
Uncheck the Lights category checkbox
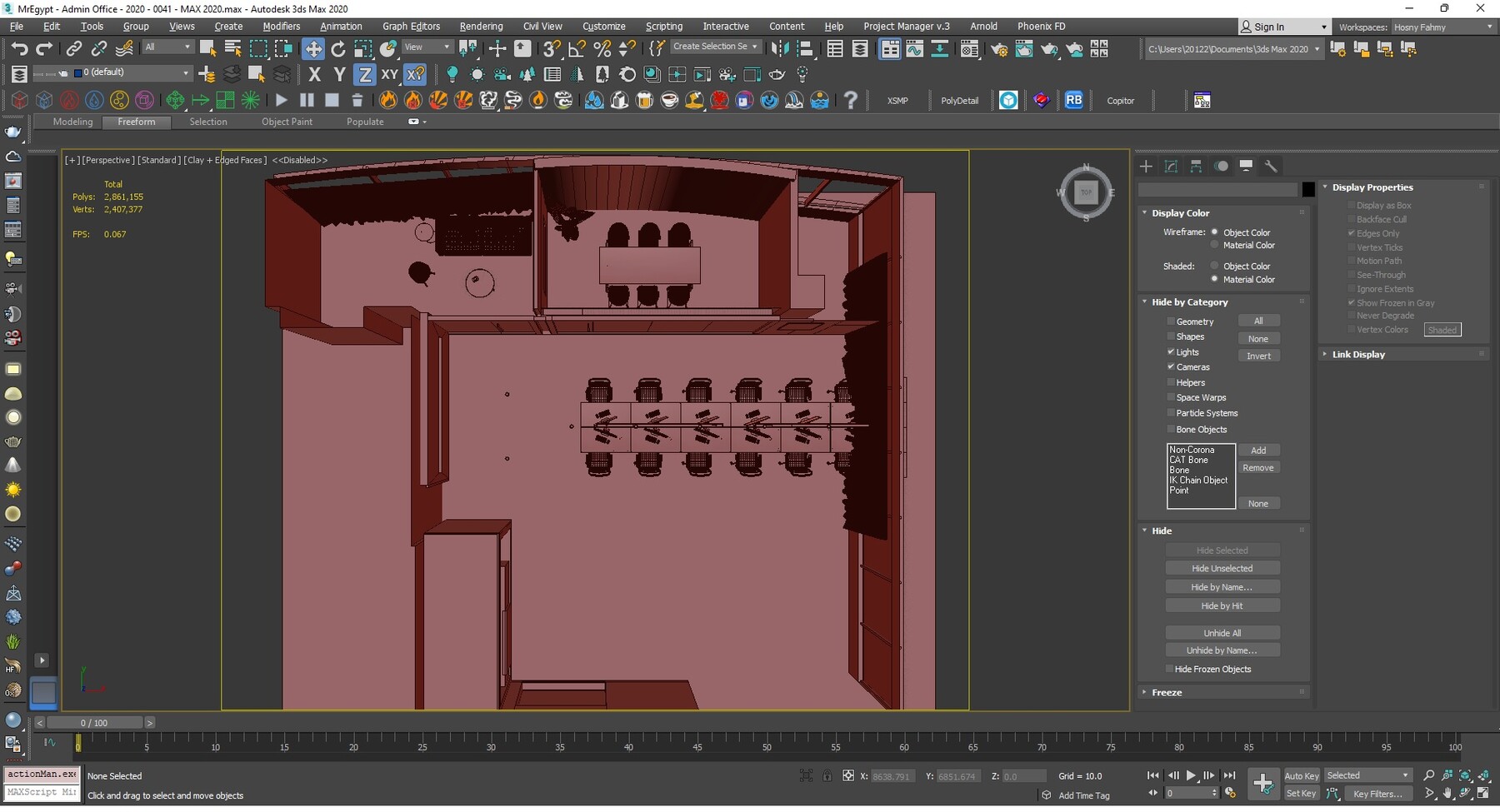[1171, 352]
